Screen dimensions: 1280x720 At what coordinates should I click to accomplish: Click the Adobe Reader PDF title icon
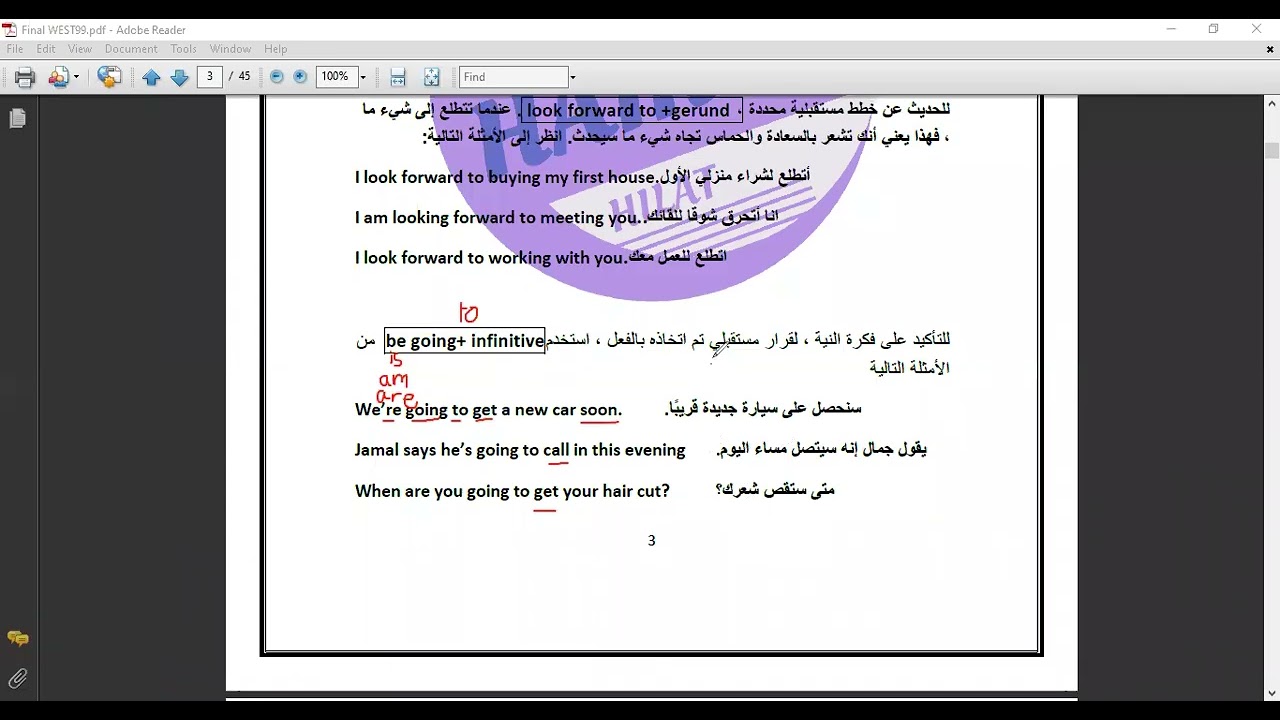point(10,30)
